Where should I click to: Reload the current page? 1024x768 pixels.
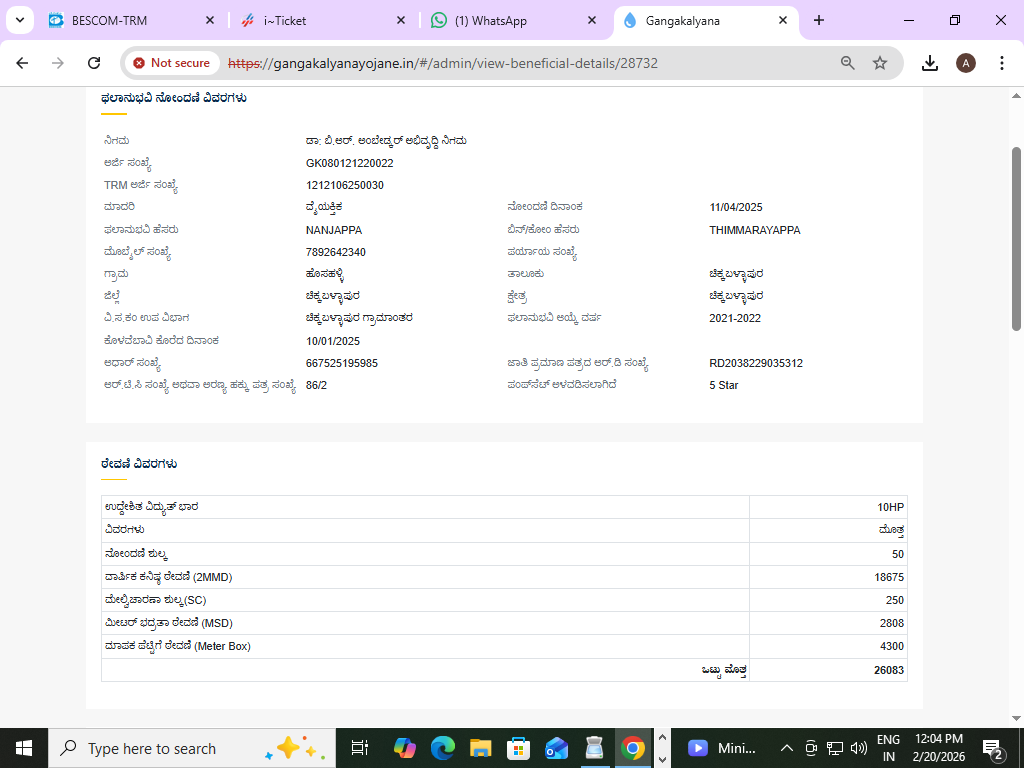tap(94, 63)
